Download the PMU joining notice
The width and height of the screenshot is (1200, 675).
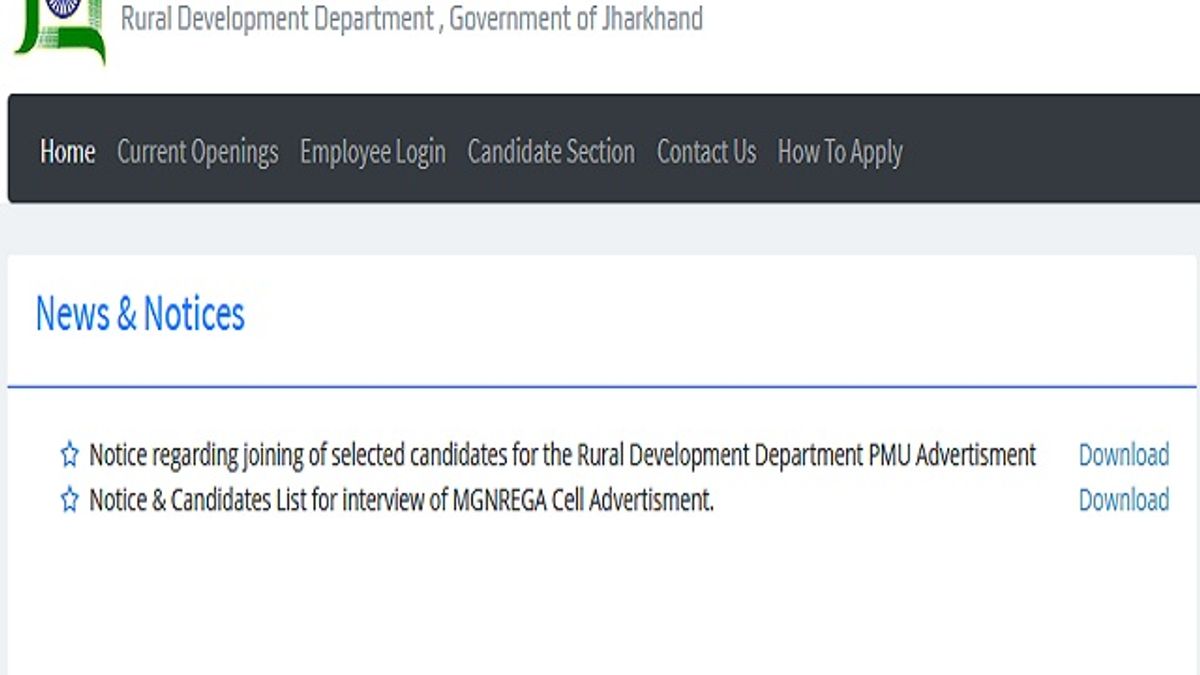pyautogui.click(x=1124, y=455)
